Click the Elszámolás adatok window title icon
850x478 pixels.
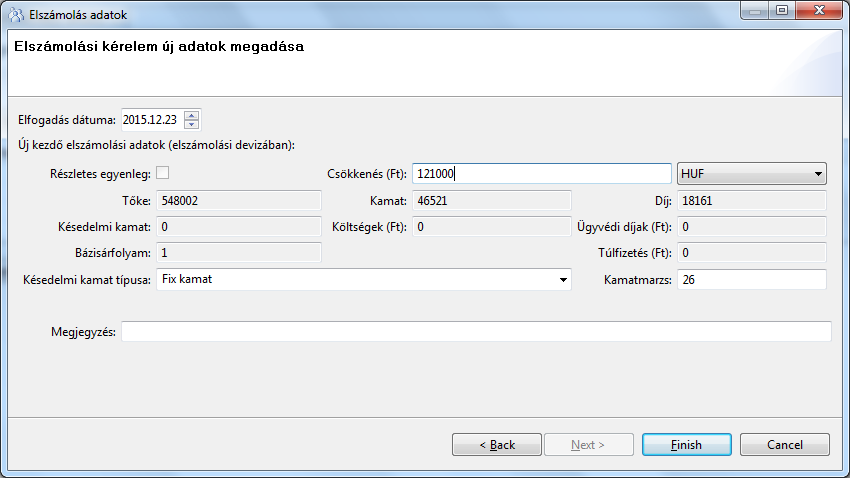[x=15, y=14]
